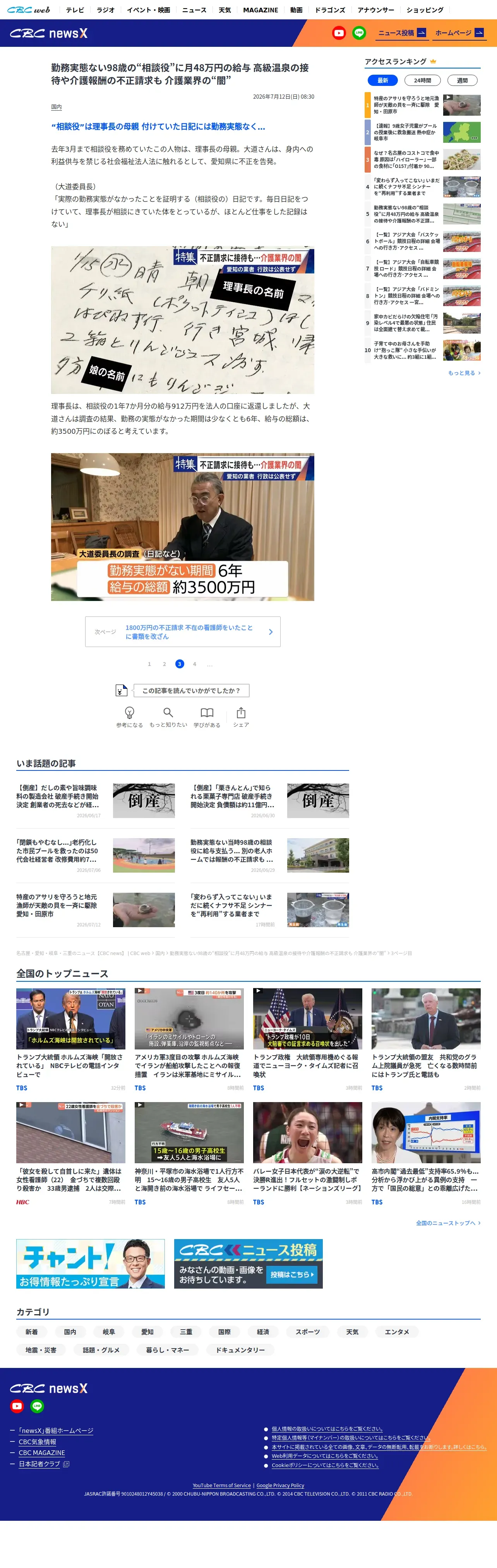Open 天気 in the top navigation
Image resolution: width=497 pixels, height=1568 pixels.
click(x=225, y=10)
